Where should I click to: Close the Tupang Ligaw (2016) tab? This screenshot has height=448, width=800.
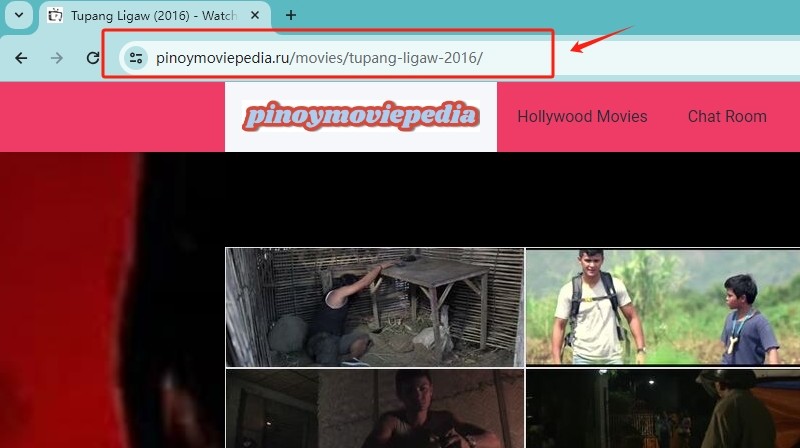click(x=253, y=16)
